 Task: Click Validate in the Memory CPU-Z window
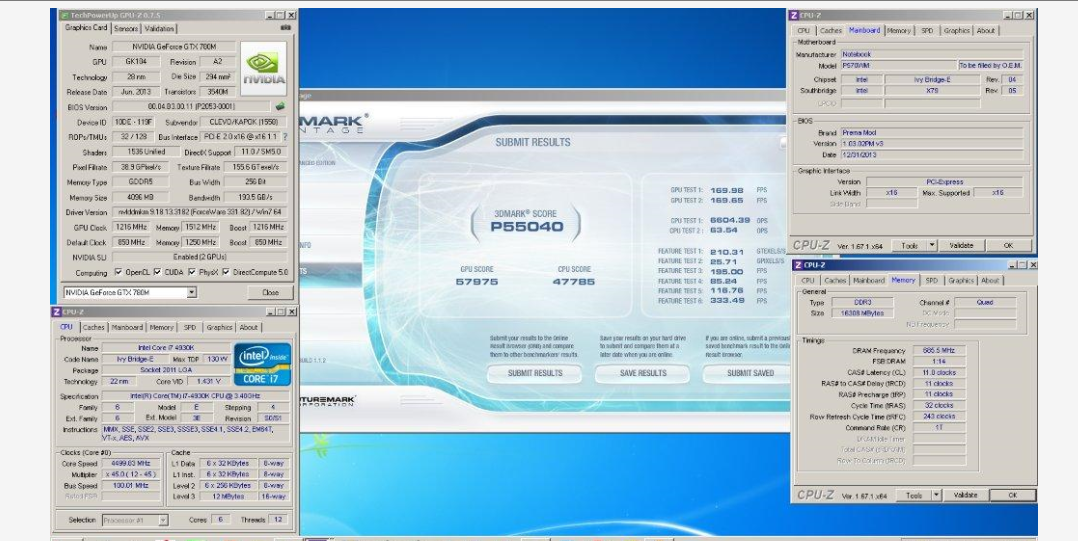[x=965, y=495]
